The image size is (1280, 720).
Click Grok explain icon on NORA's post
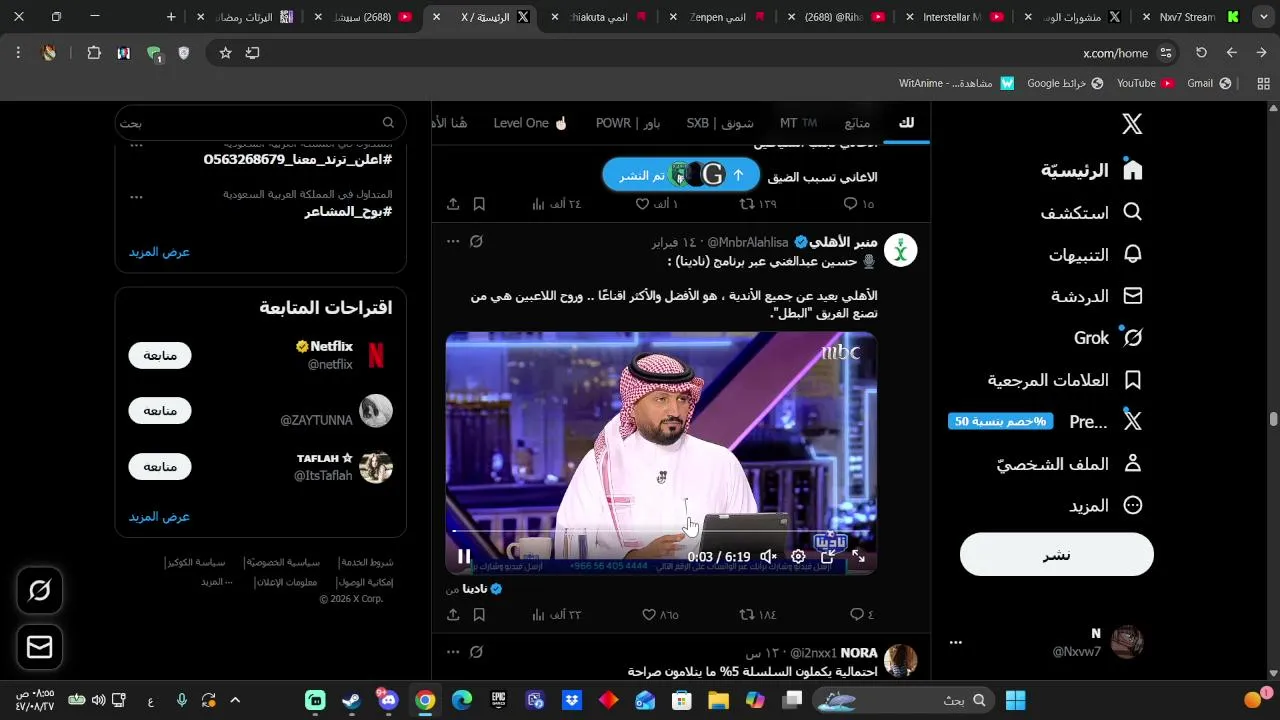(x=477, y=652)
